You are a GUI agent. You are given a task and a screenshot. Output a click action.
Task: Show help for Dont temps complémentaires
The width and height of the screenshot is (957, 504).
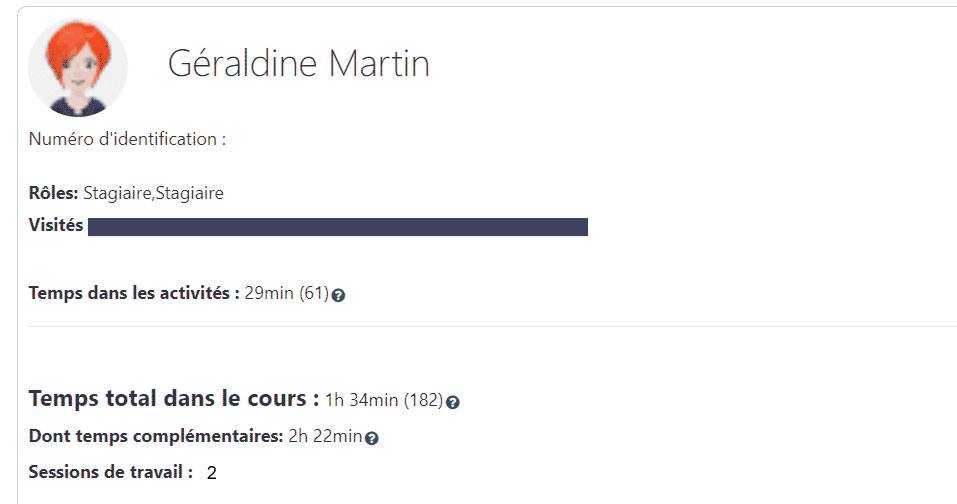(372, 438)
